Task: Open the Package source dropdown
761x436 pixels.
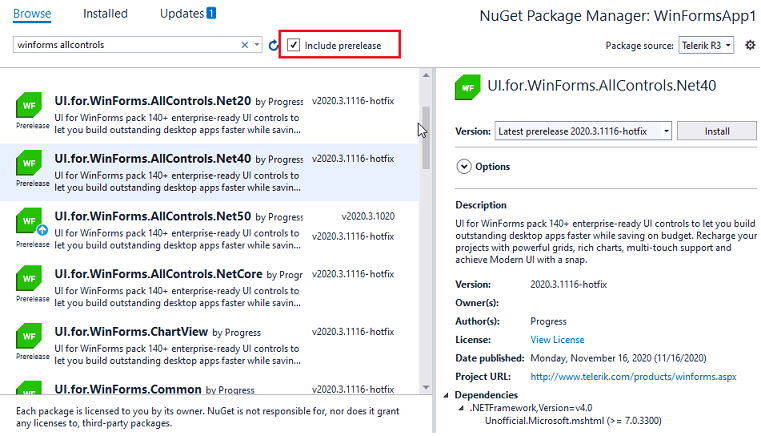Action: [706, 46]
